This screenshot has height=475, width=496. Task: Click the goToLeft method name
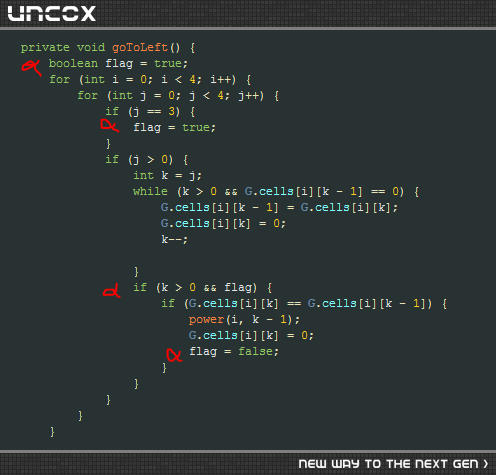pyautogui.click(x=140, y=47)
